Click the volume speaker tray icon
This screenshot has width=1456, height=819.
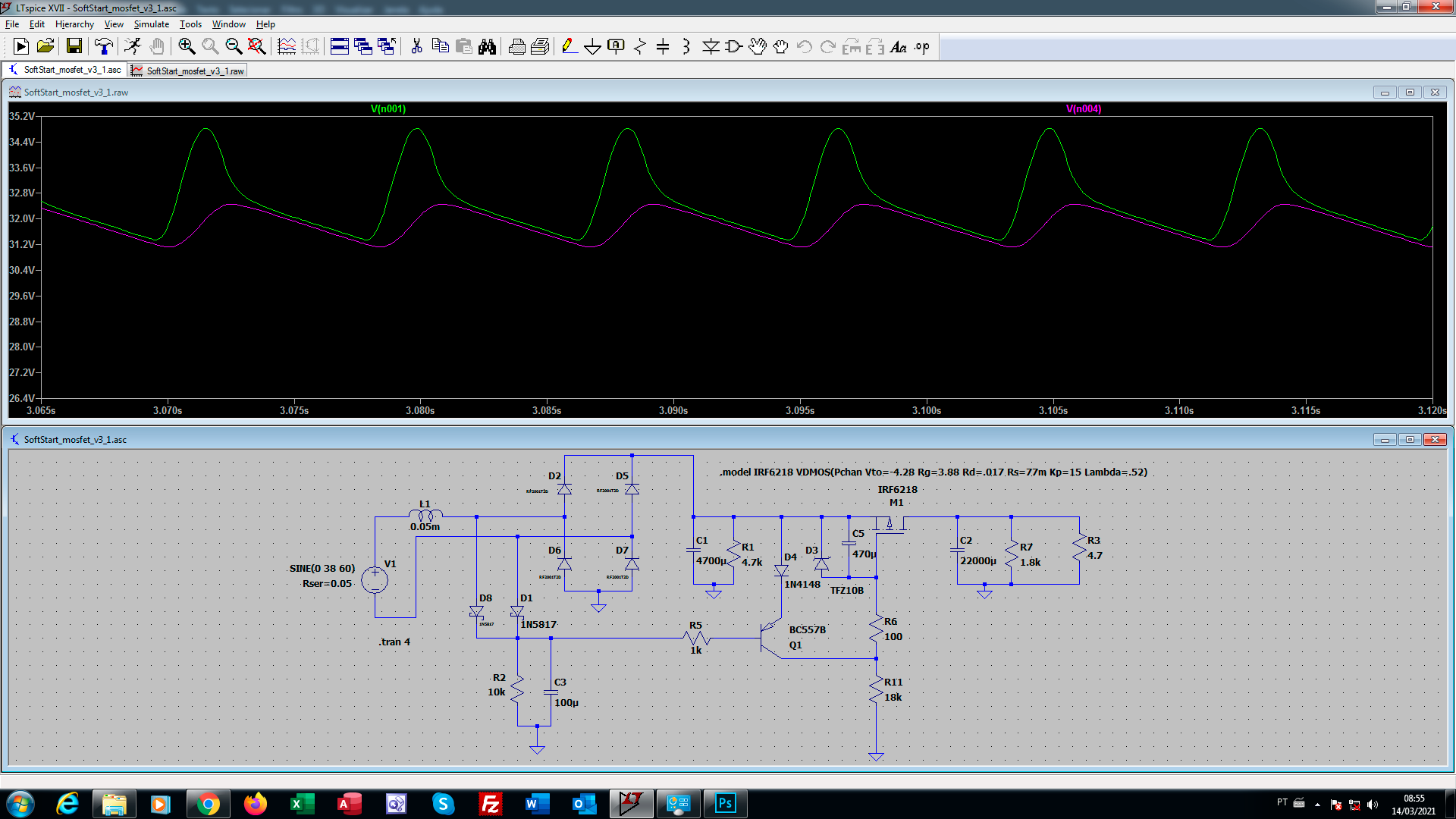point(1372,805)
